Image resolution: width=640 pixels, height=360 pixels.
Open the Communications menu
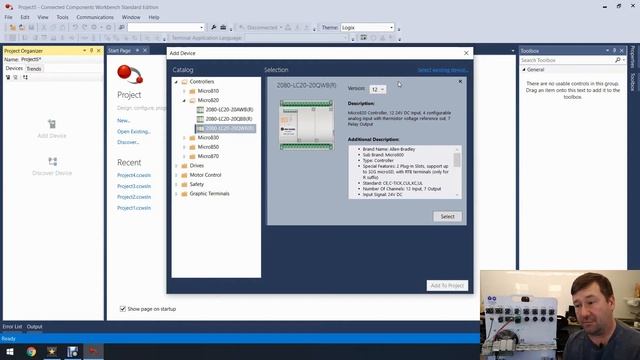coord(95,17)
